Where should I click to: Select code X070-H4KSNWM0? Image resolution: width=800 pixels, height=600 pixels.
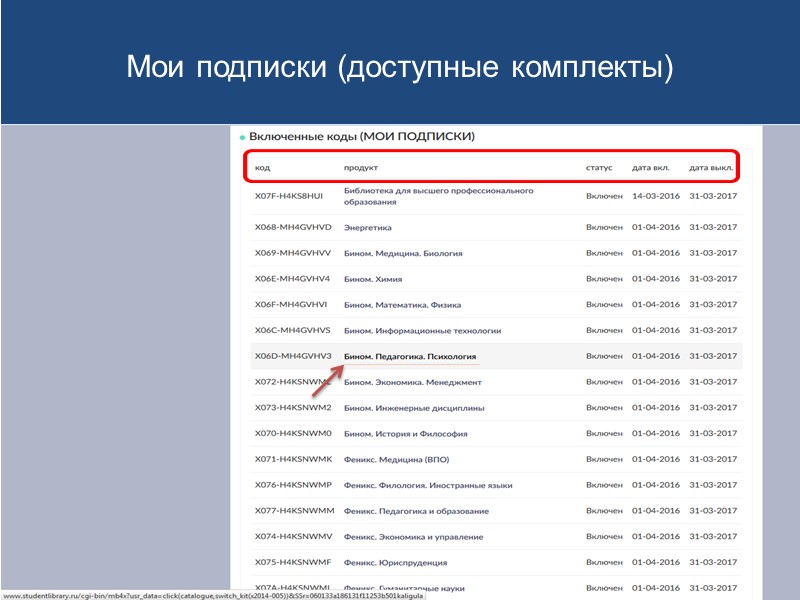point(293,433)
